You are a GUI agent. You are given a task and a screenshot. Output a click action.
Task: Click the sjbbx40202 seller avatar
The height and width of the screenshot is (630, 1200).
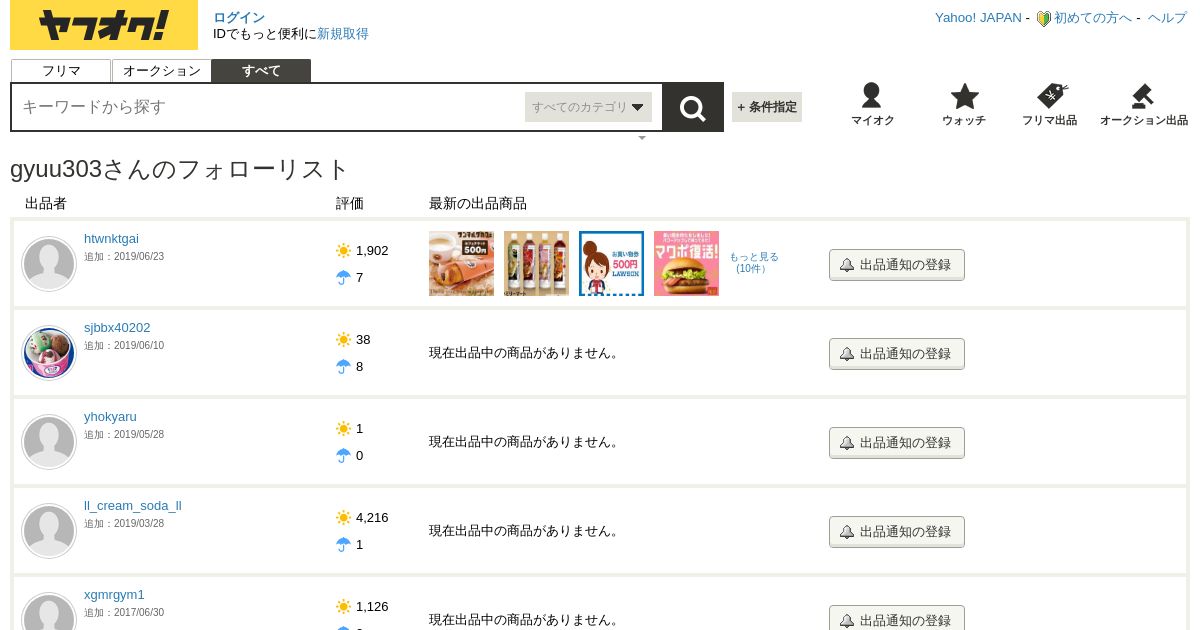[49, 353]
